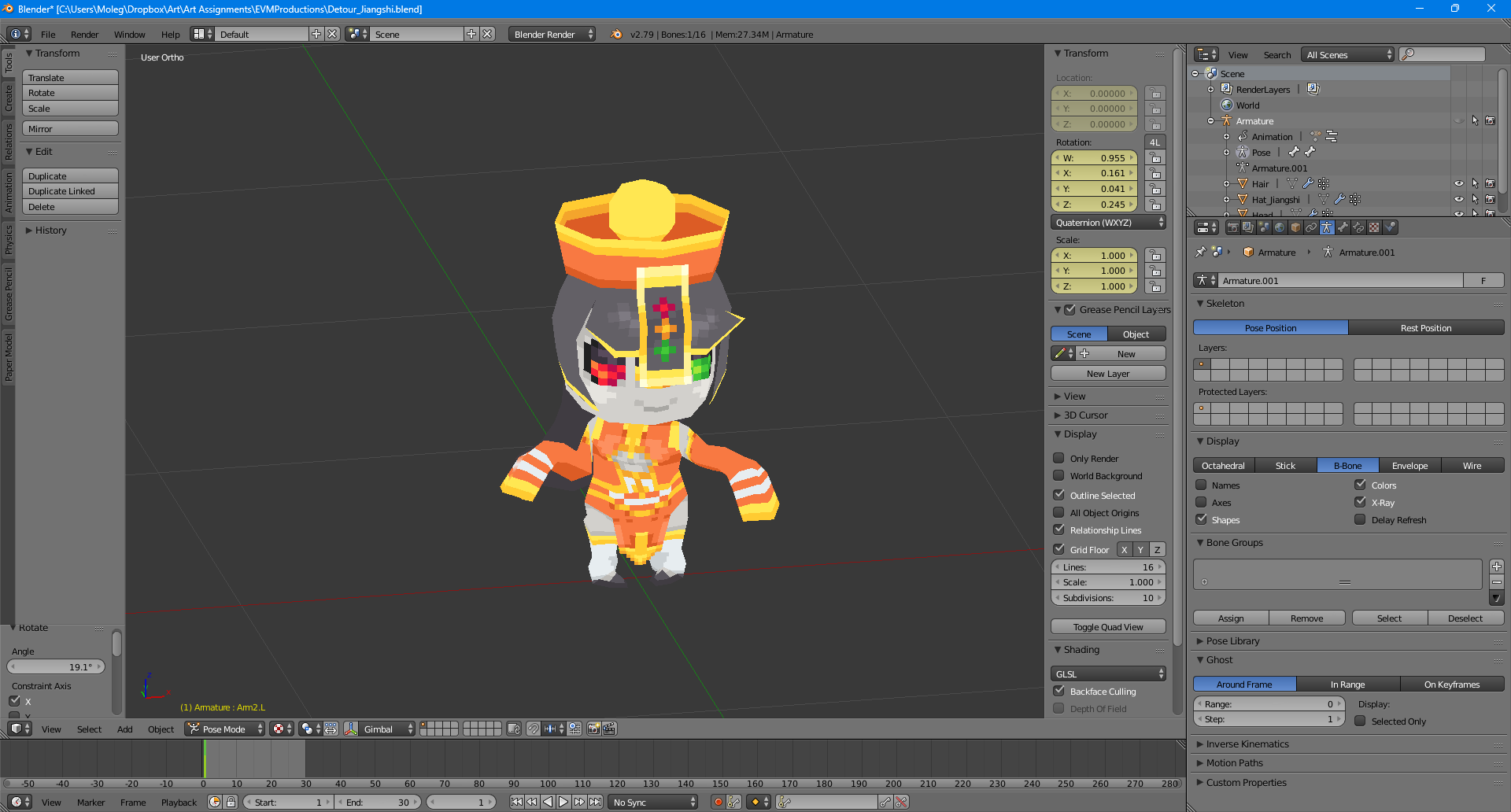Click the OpenGL render animation clapper icon
The width and height of the screenshot is (1511, 812).
click(x=609, y=729)
